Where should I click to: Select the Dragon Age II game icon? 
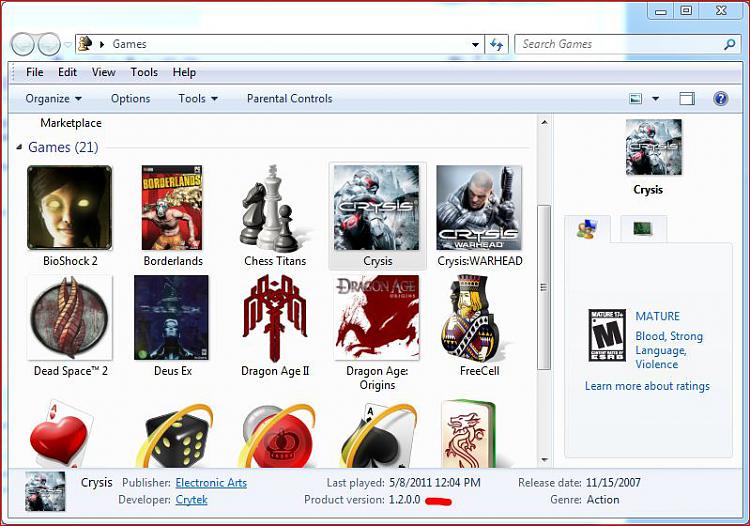click(275, 318)
